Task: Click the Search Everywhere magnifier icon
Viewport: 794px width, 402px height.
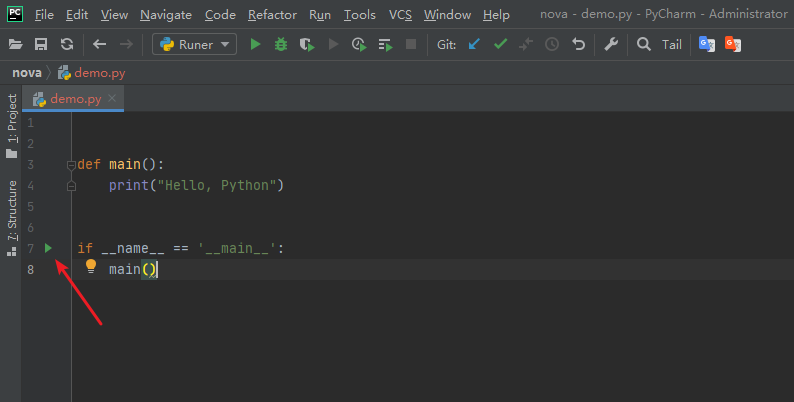Action: tap(644, 45)
